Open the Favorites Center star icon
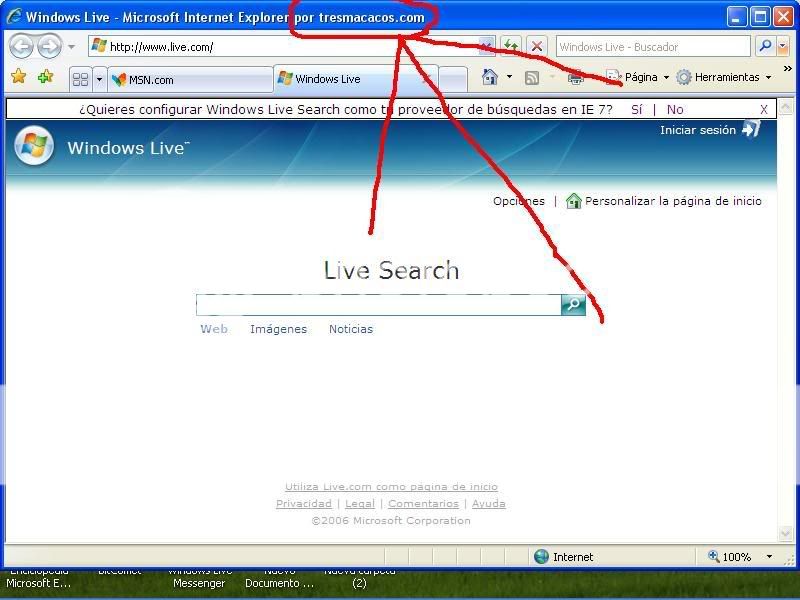The height and width of the screenshot is (600, 800). 18,77
